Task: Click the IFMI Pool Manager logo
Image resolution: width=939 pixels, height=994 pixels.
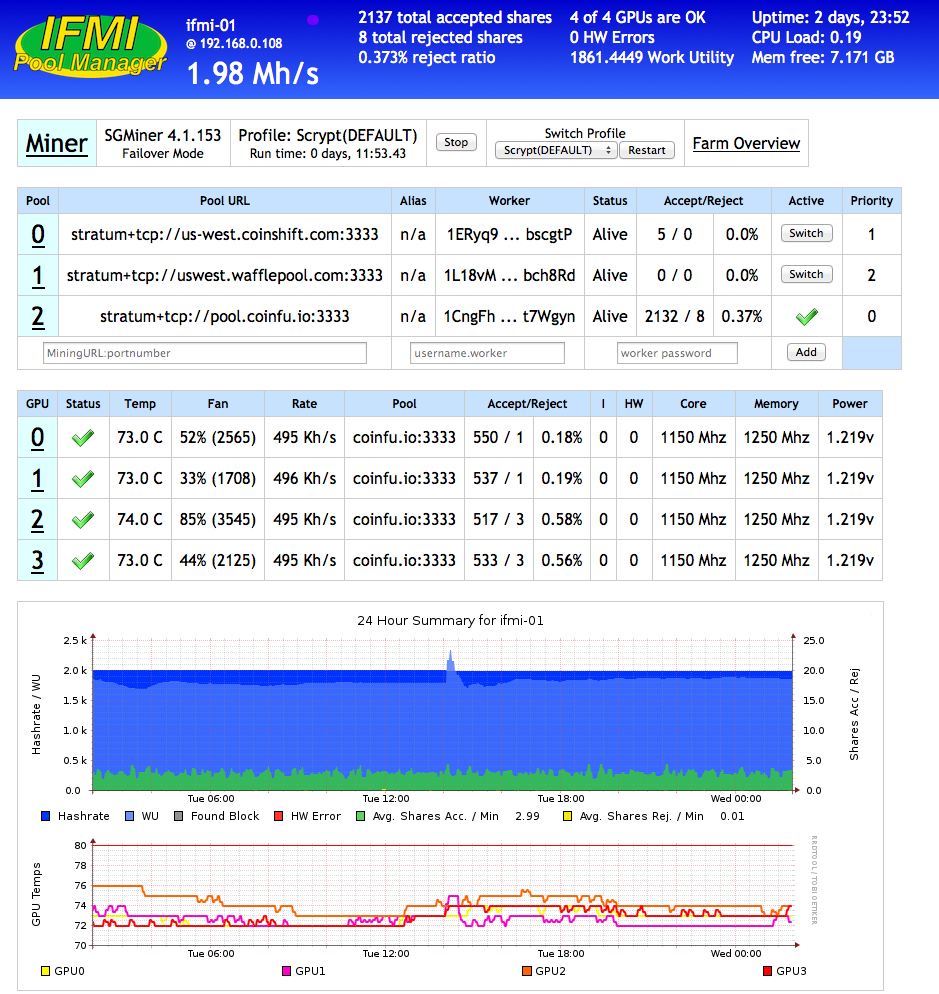Action: tap(90, 46)
